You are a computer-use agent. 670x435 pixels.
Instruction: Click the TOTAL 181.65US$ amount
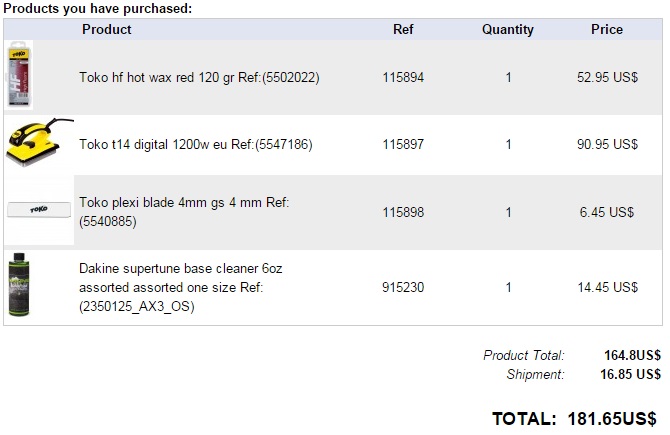click(x=612, y=419)
